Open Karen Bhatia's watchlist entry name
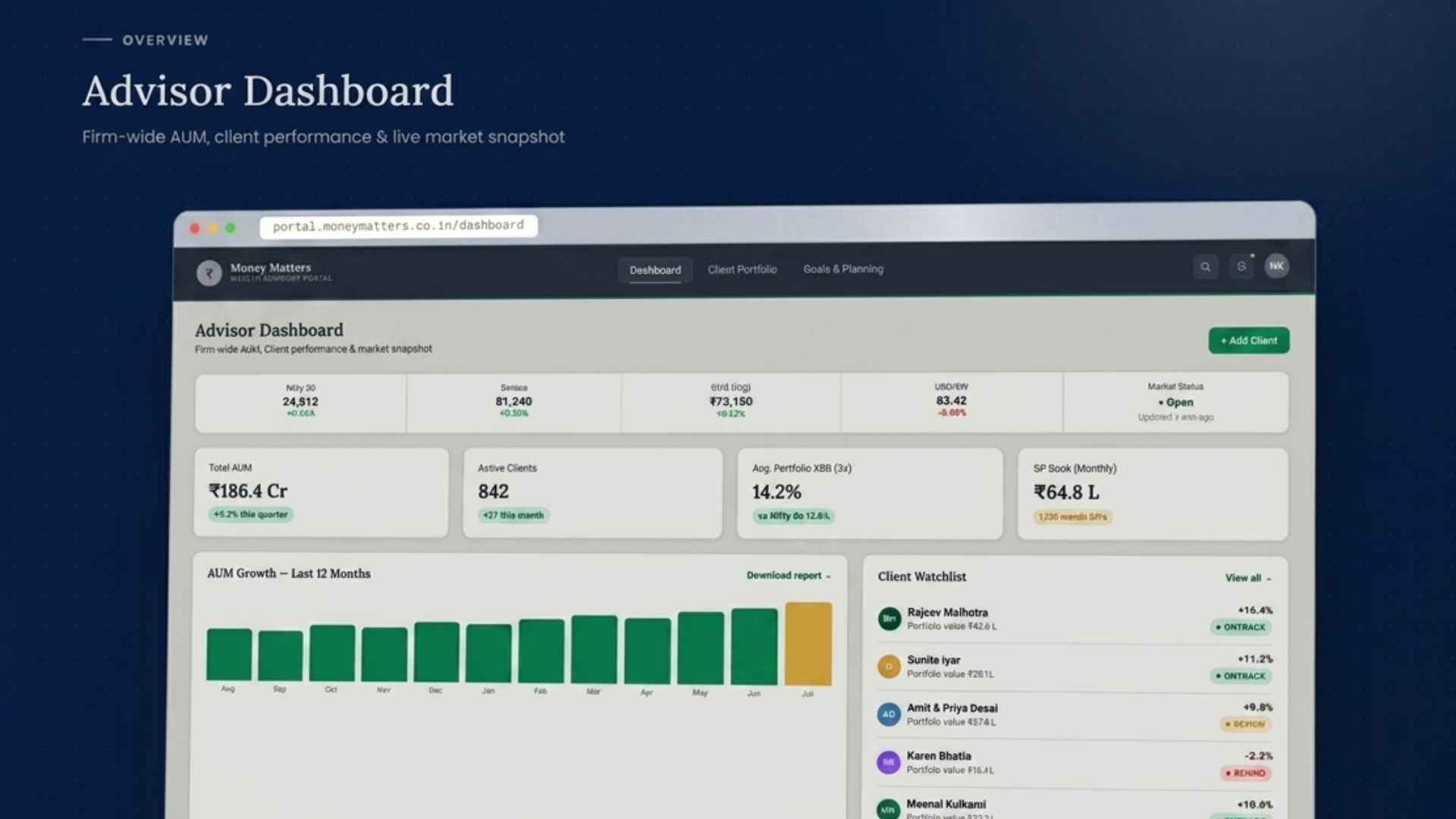 click(x=939, y=756)
